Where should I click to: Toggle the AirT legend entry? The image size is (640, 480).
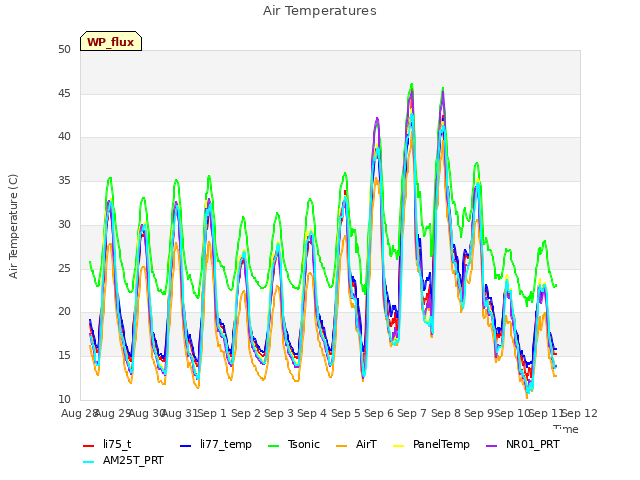point(356,444)
